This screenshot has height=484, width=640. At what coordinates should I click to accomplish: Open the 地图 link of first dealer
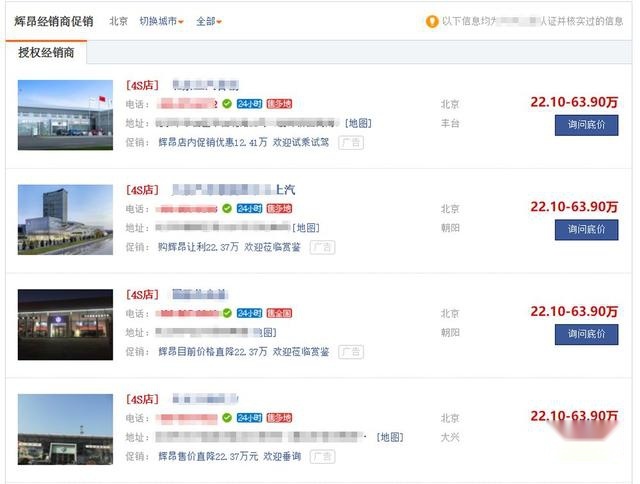358,123
